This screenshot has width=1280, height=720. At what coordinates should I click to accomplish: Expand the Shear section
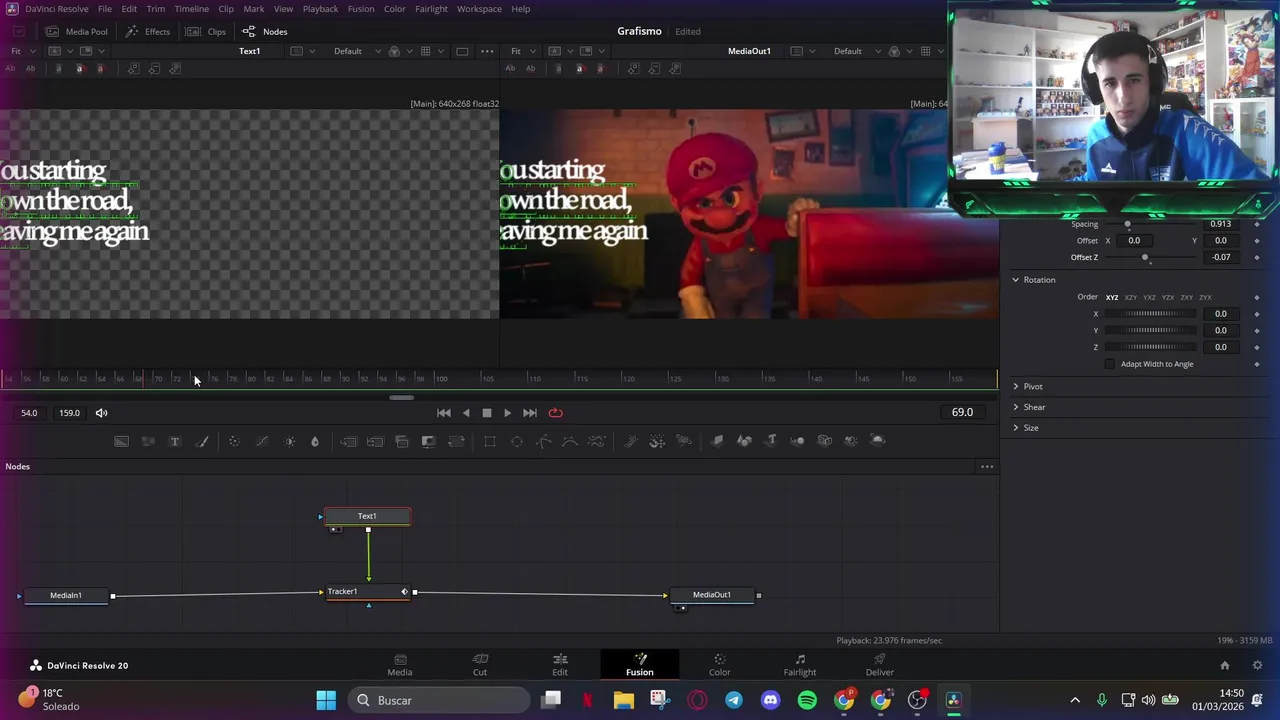click(x=1015, y=407)
